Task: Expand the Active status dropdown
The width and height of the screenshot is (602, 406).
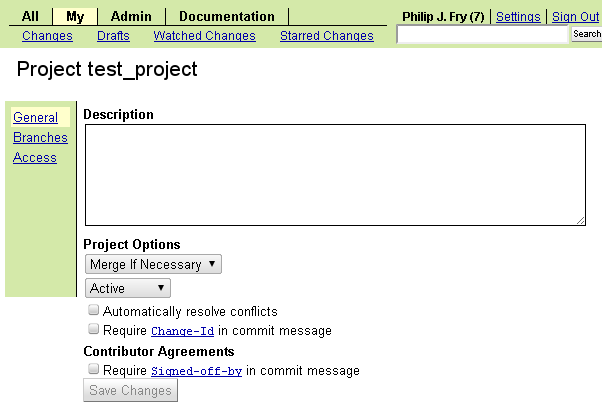Action: 128,288
